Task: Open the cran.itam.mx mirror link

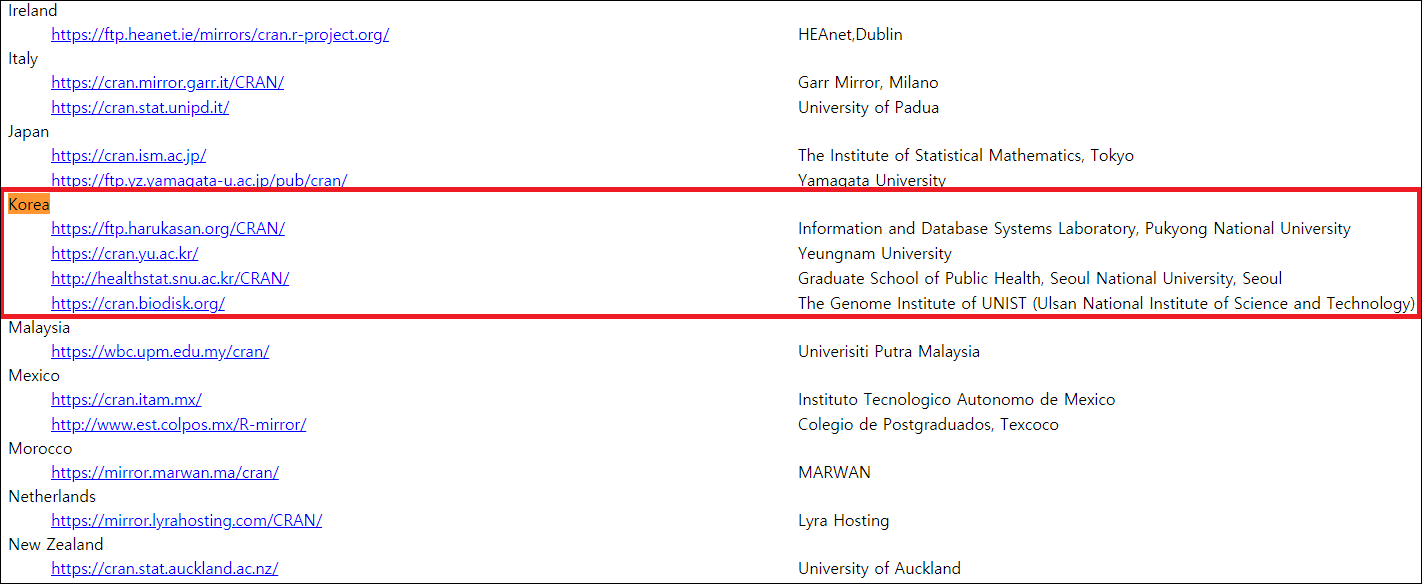Action: (x=126, y=399)
